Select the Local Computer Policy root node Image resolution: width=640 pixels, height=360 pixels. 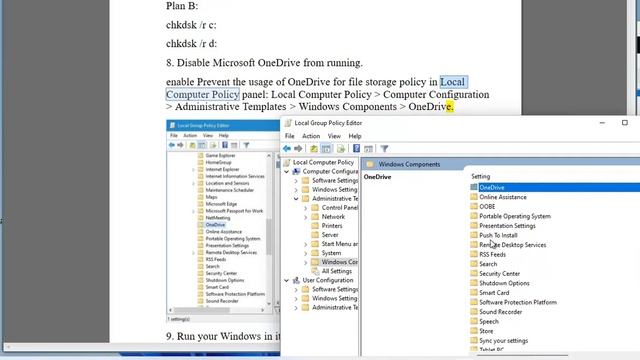(x=323, y=162)
